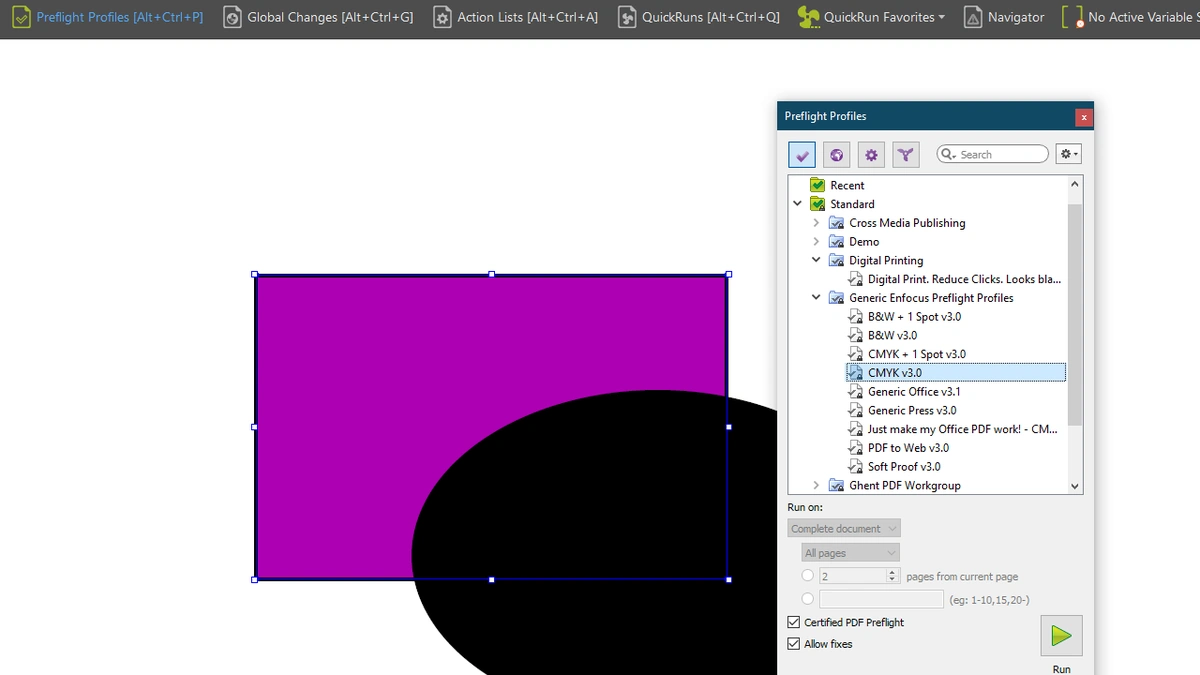The image size is (1200, 675).
Task: Click the profile Search field
Action: click(992, 154)
